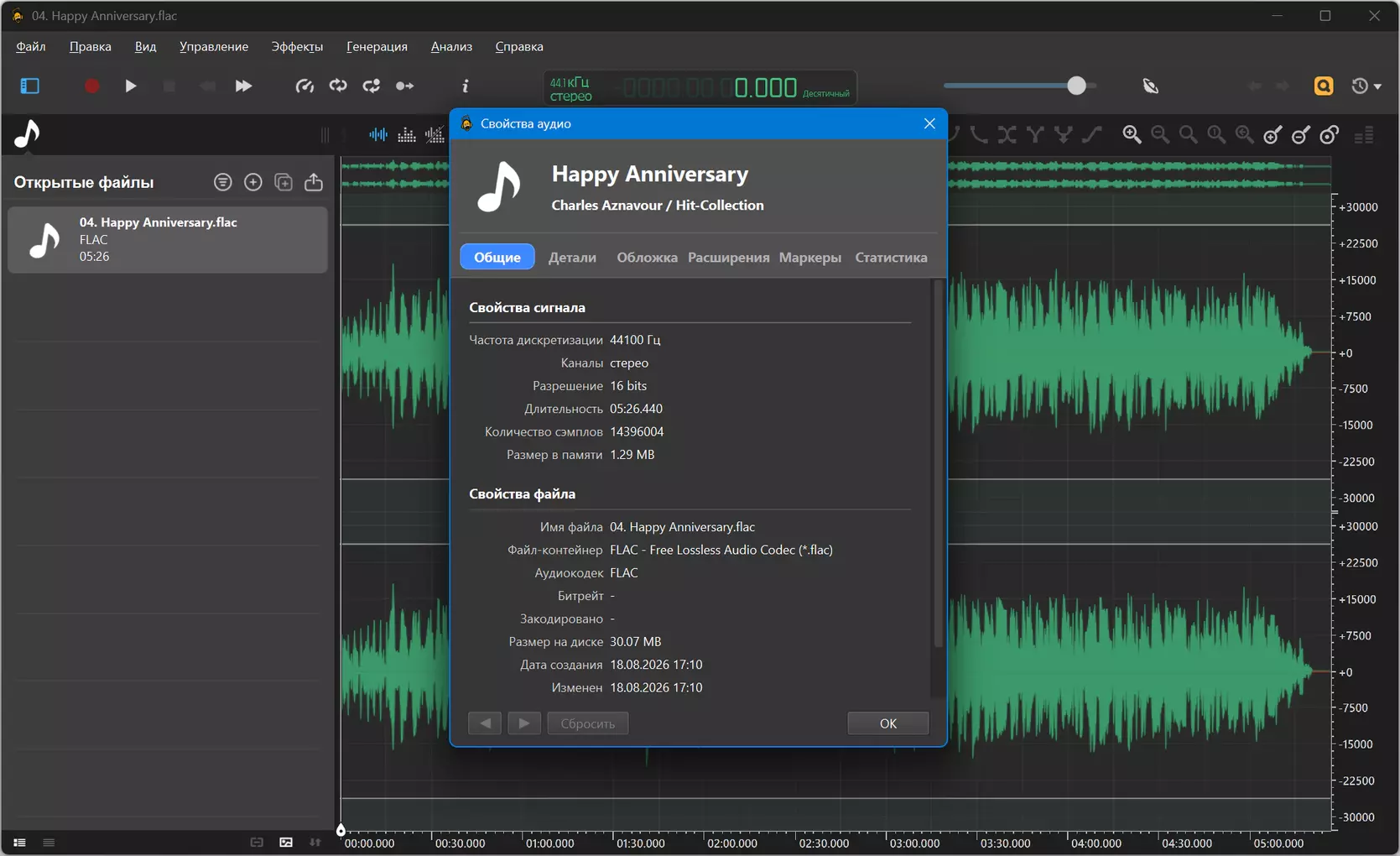Click the properties dialog vertical scrollbar
Screen dimensions: 1400x856
pos(938,463)
